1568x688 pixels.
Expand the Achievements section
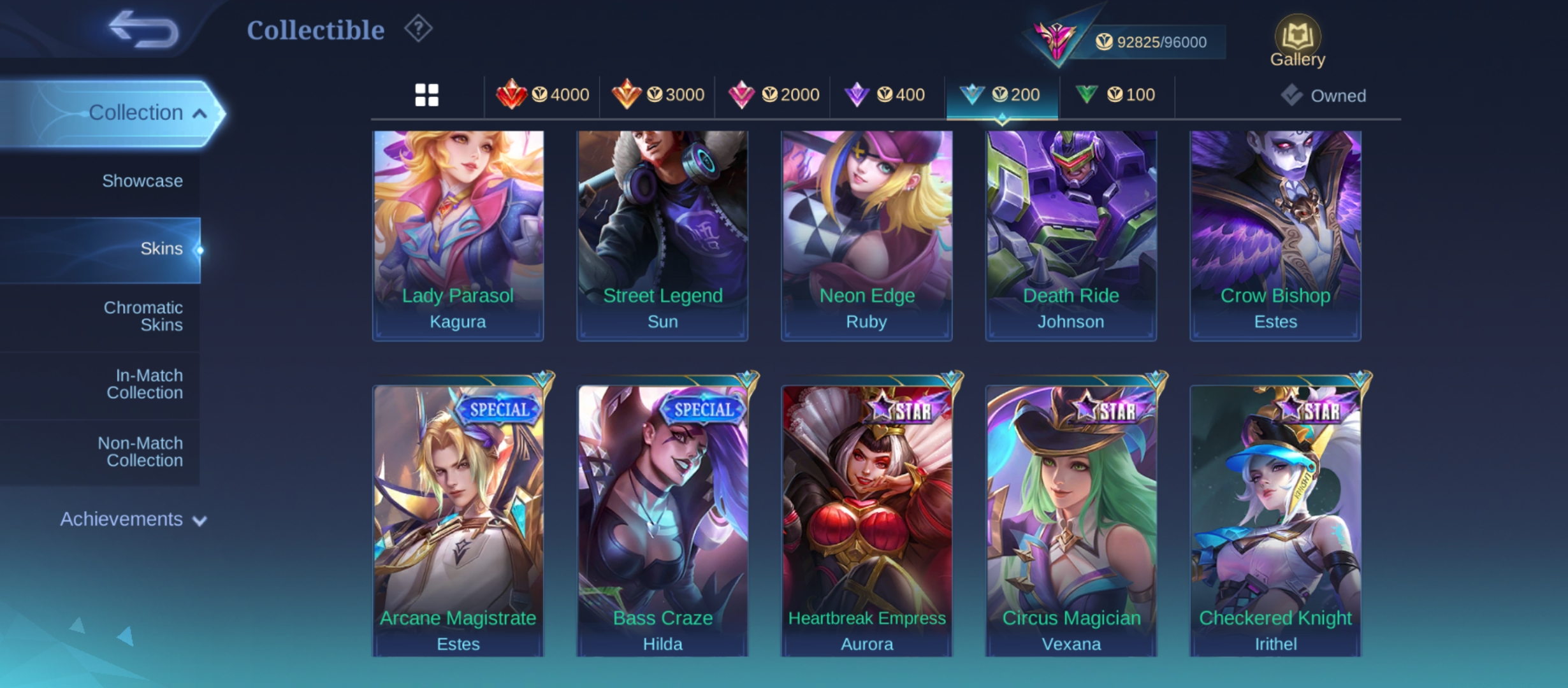133,519
